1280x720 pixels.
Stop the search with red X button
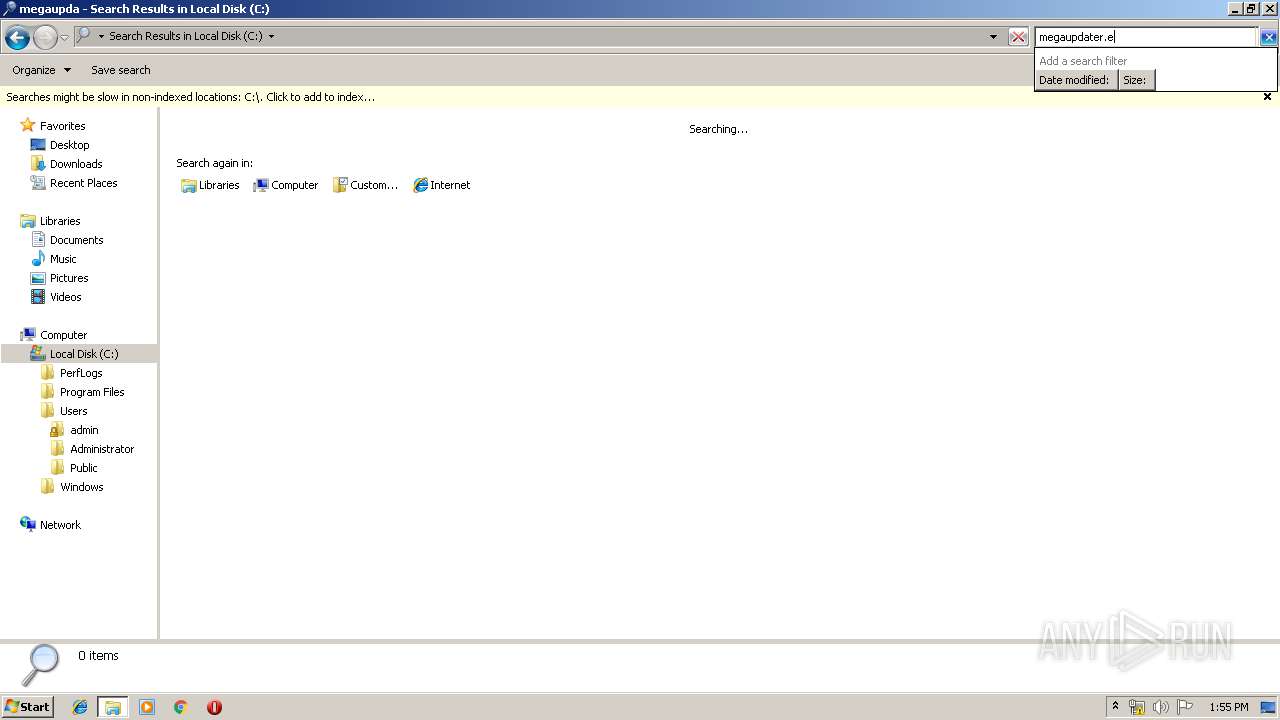coord(1018,37)
